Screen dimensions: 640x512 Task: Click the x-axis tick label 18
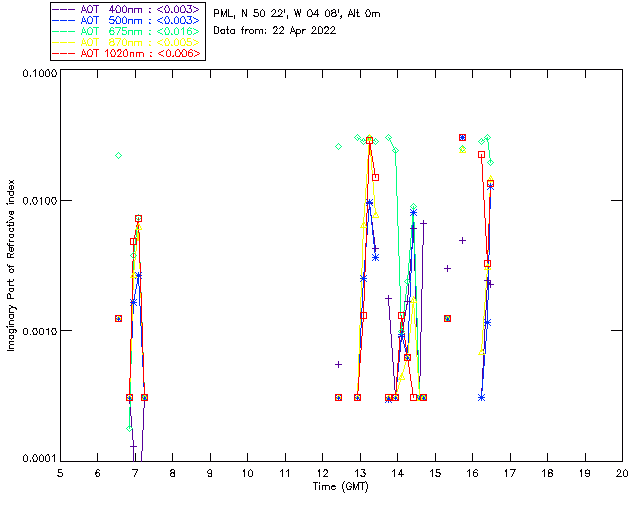547,473
